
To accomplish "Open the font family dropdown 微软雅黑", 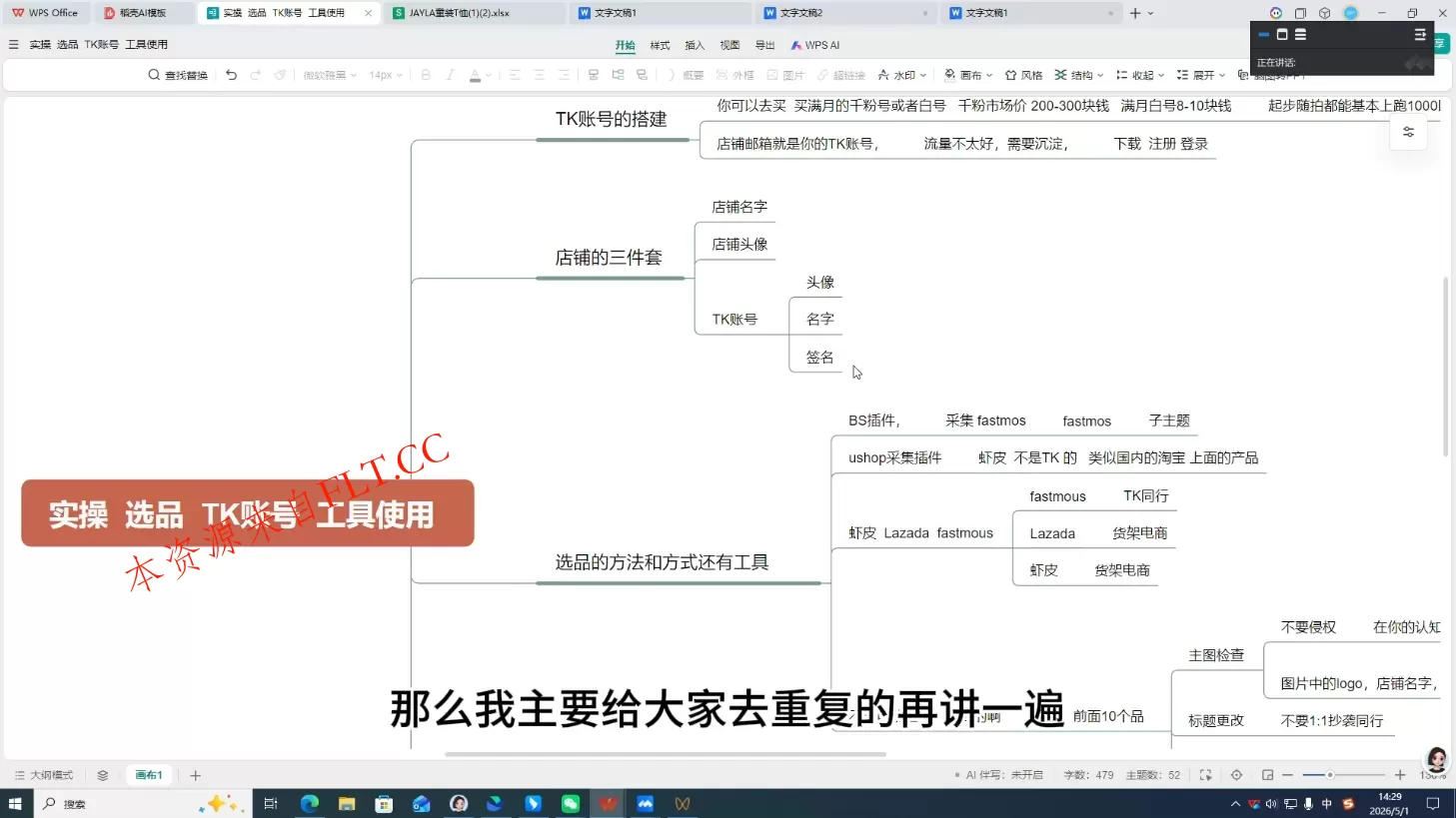I will pyautogui.click(x=330, y=75).
